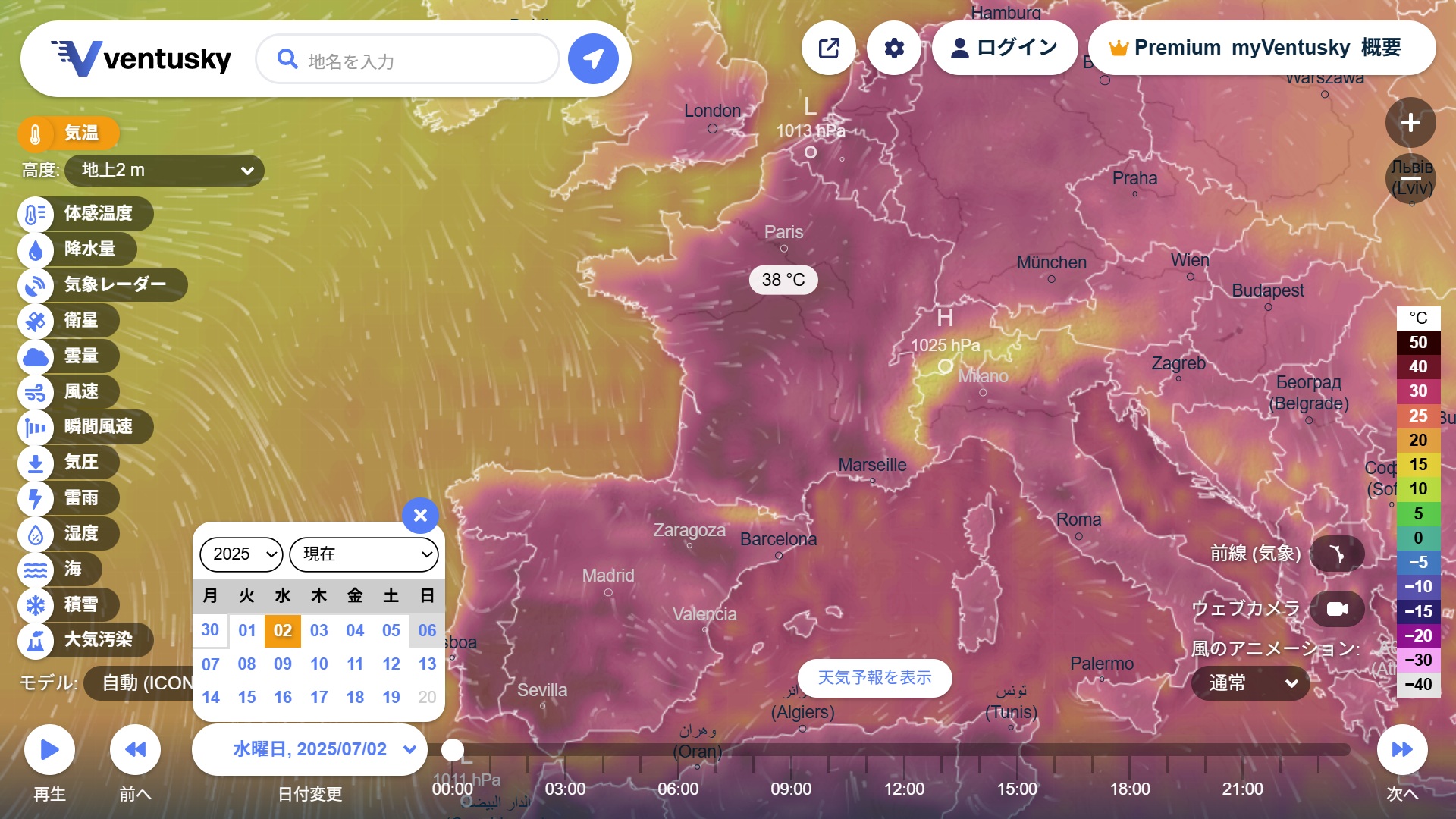1456x819 pixels.
Task: Zoom out the map with minus
Action: pyautogui.click(x=1410, y=179)
